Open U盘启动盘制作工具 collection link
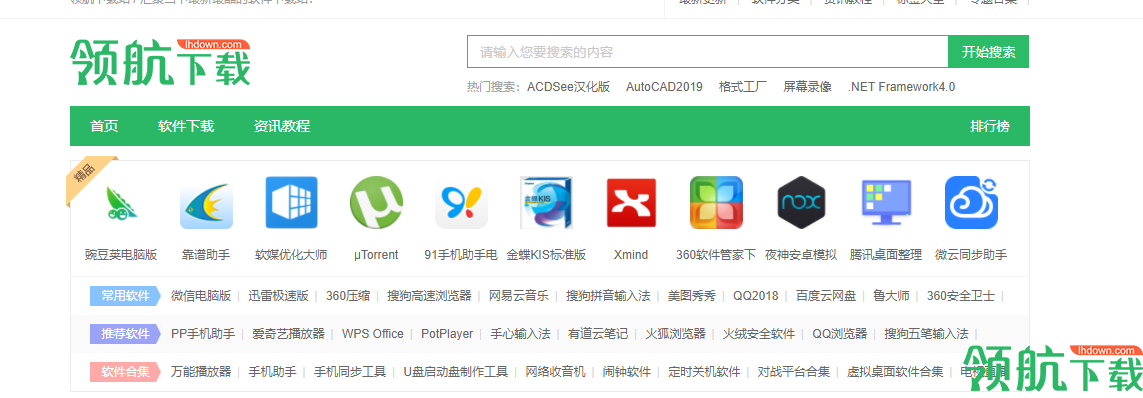The width and height of the screenshot is (1143, 398). pyautogui.click(x=456, y=372)
